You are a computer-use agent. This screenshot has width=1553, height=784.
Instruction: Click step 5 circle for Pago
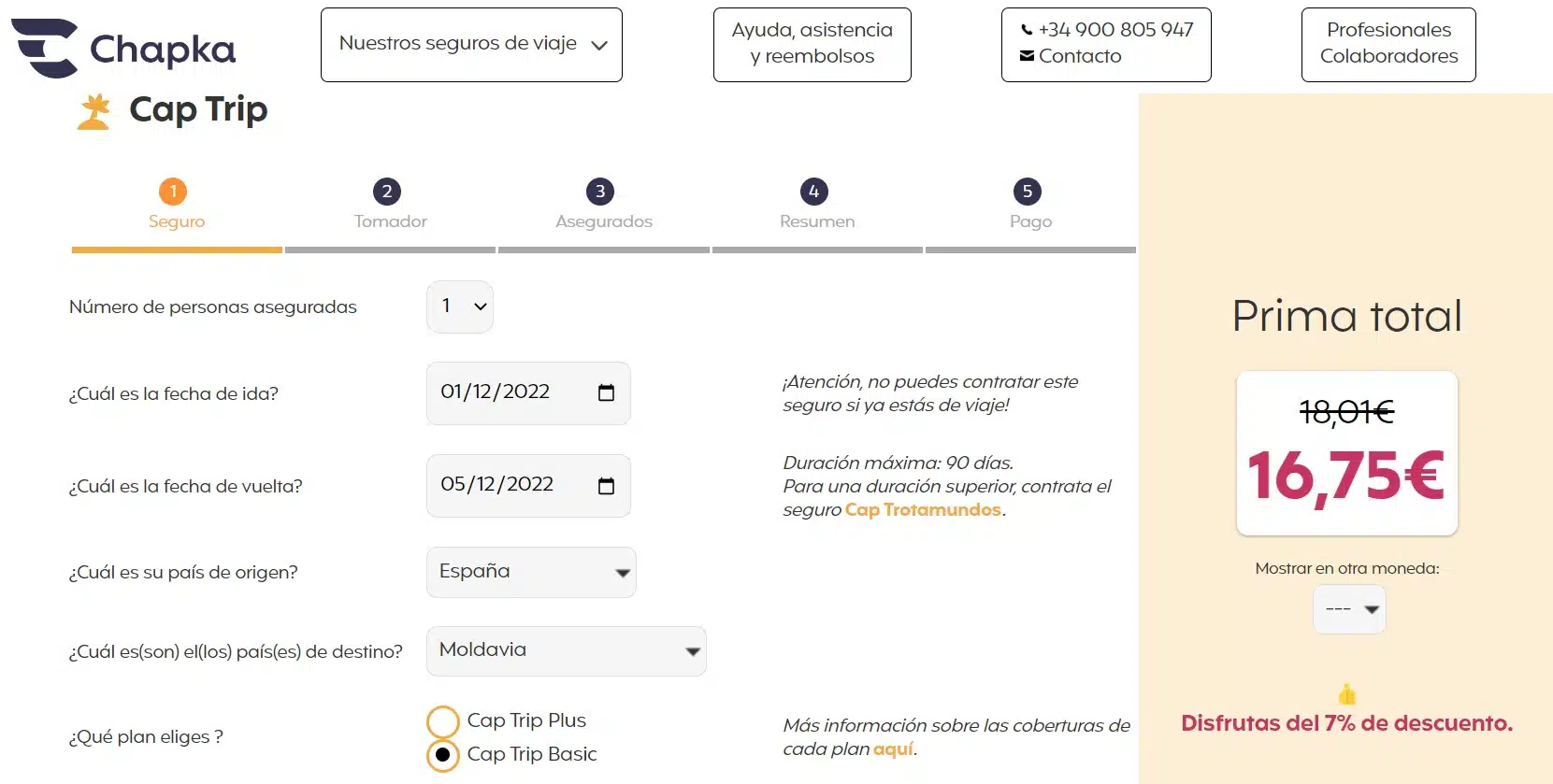pos(1028,192)
